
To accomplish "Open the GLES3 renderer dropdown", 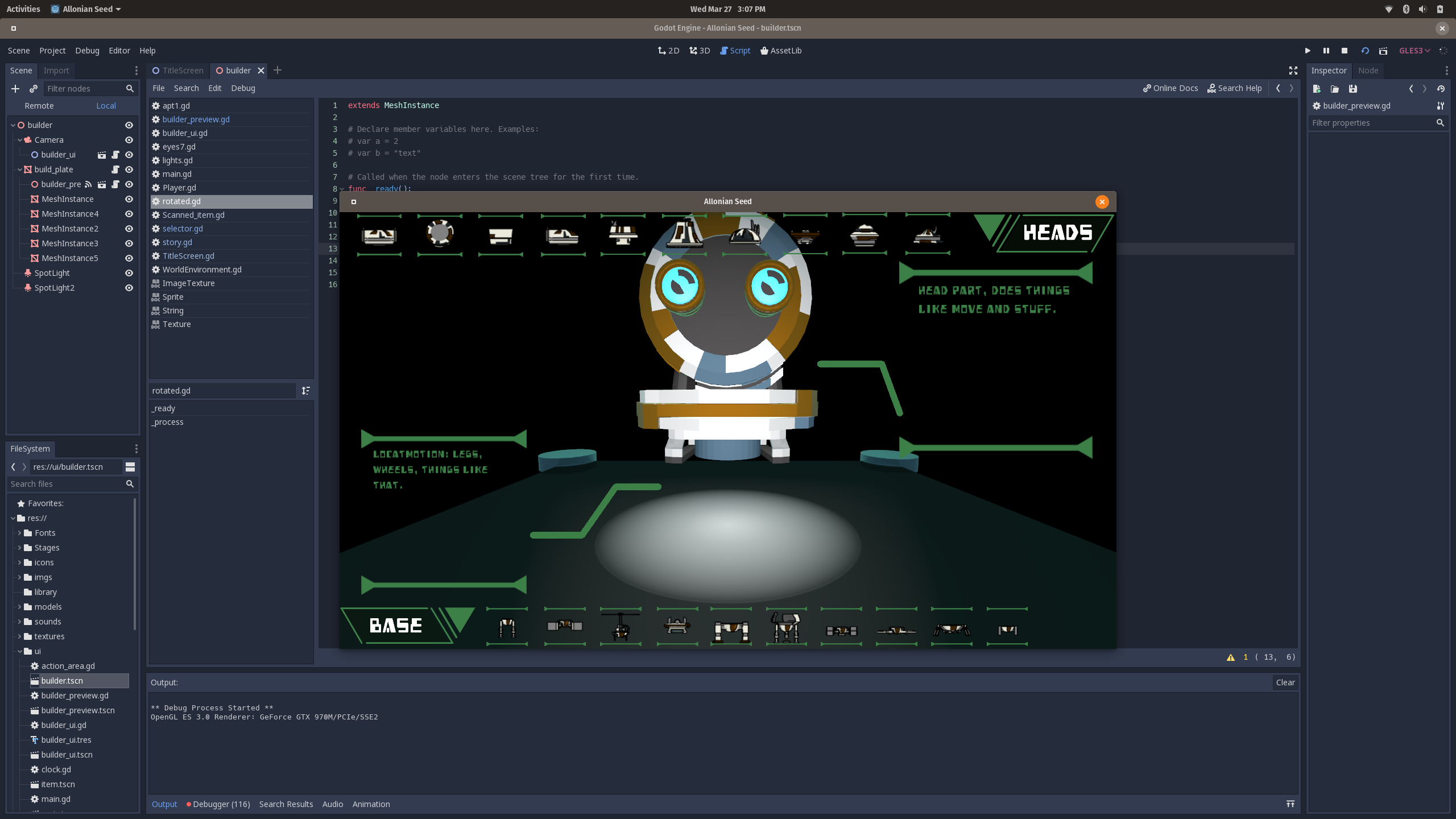I will pos(1414,51).
